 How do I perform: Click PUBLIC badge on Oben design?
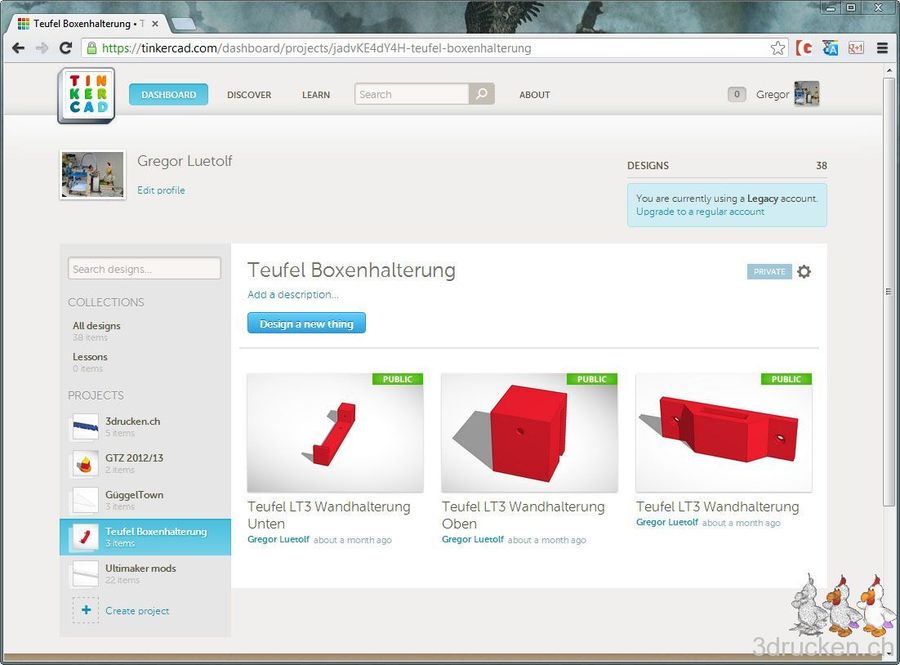(592, 379)
